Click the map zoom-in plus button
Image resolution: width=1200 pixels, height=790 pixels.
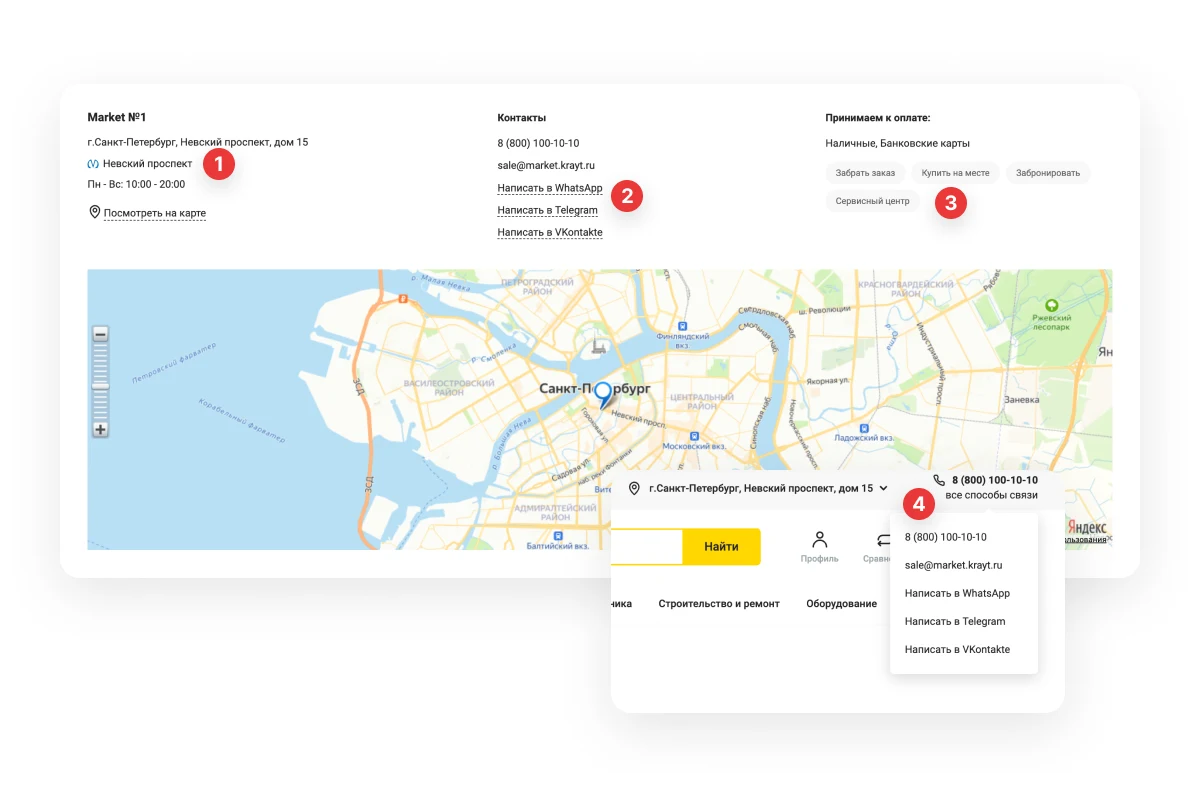(x=100, y=430)
